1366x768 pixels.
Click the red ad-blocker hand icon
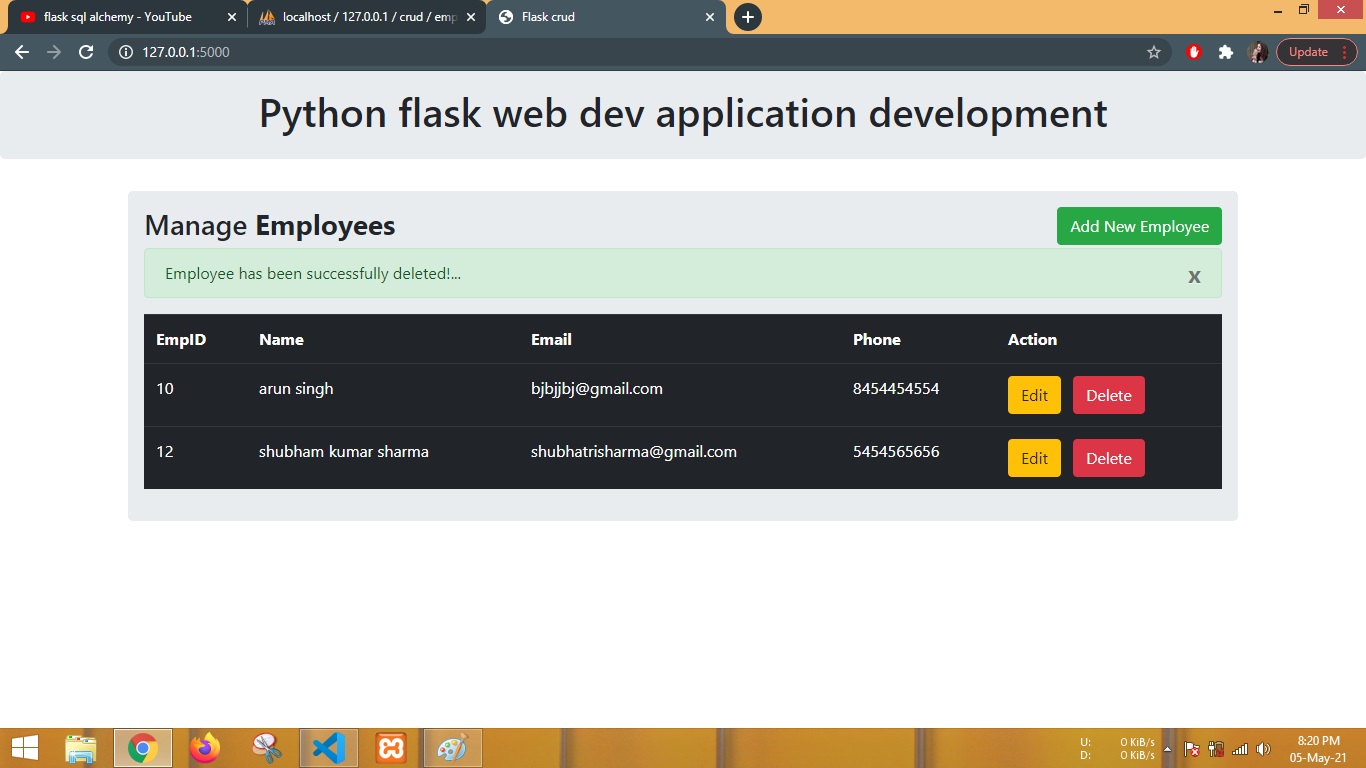pos(1193,51)
